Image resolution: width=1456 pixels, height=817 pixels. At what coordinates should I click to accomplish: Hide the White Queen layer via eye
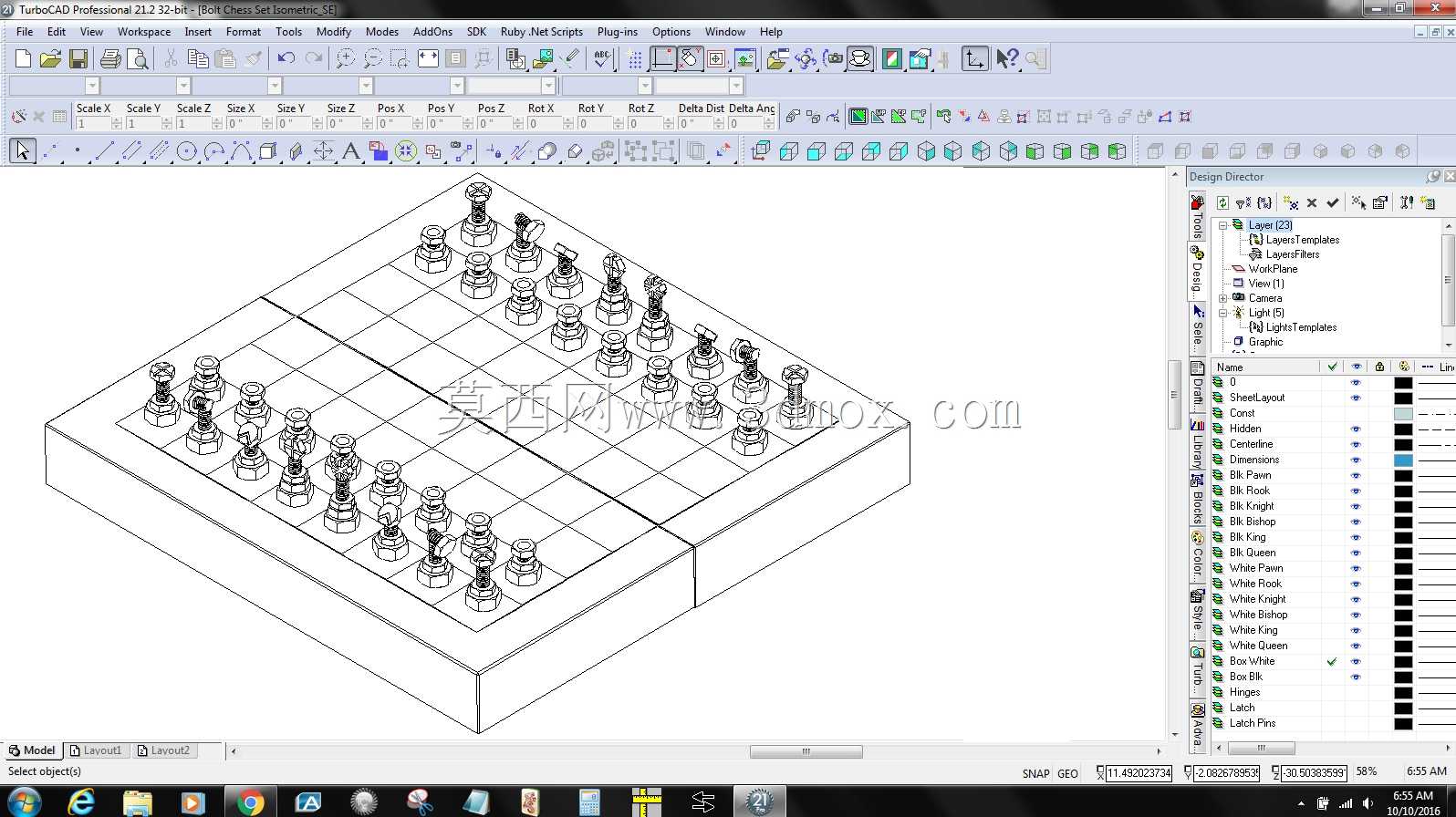coord(1356,646)
